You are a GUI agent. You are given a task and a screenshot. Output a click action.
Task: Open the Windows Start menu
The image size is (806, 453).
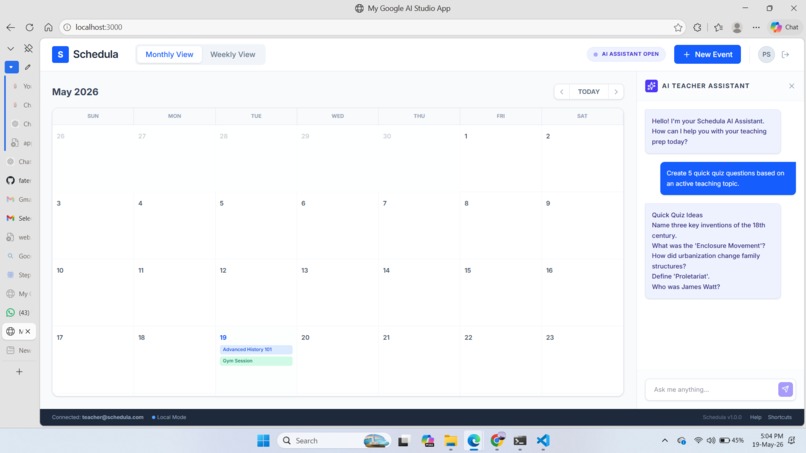263,441
